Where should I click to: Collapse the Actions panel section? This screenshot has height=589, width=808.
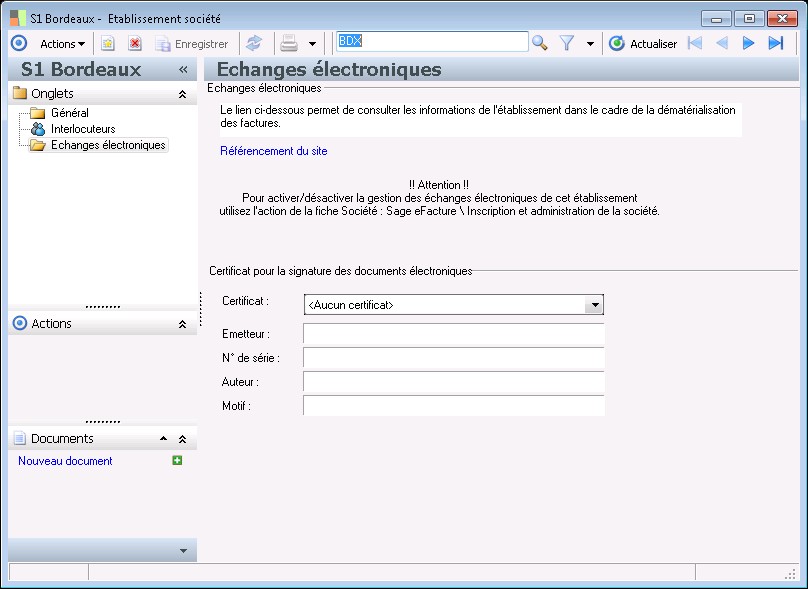coord(182,324)
